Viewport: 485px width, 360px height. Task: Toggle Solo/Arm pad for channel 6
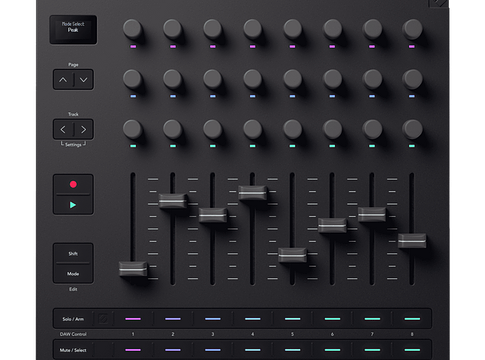point(332,319)
